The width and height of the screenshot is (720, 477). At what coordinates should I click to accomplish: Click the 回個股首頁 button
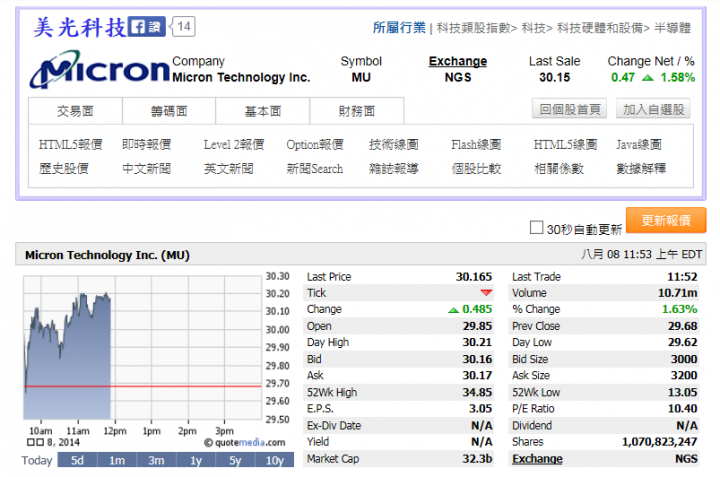(569, 109)
